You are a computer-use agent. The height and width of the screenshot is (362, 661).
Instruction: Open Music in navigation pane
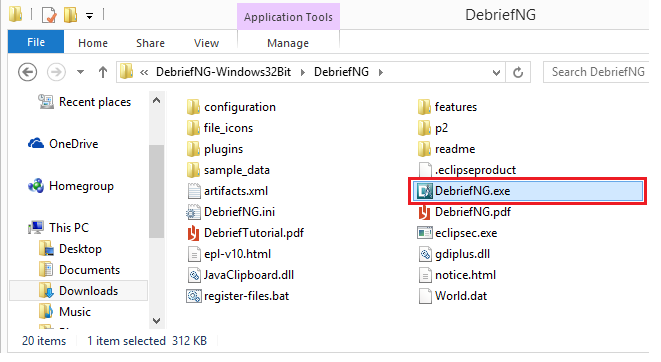[x=65, y=312]
